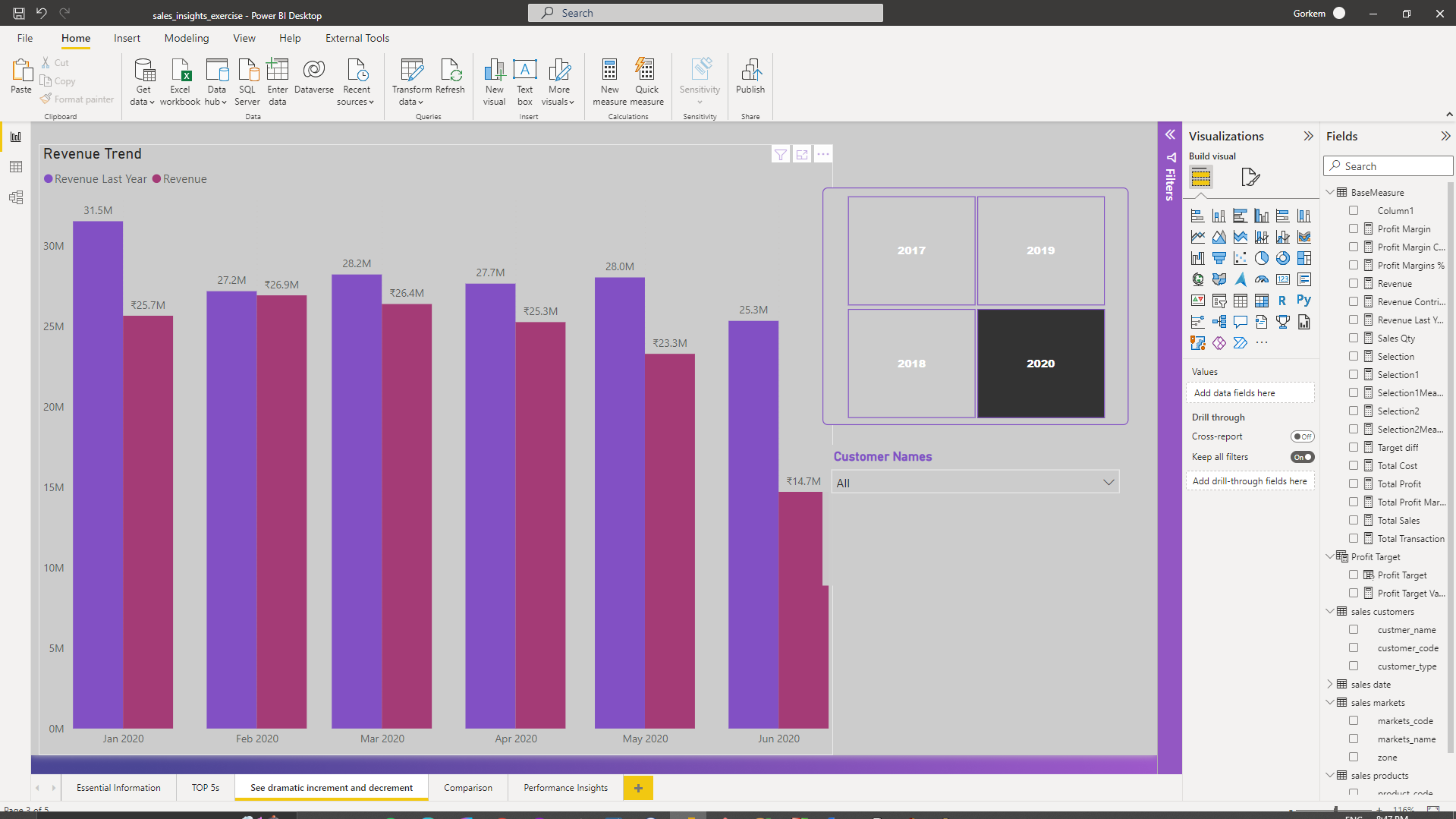The width and height of the screenshot is (1456, 819).
Task: Select the 2019 year slicer button
Action: coord(1040,250)
